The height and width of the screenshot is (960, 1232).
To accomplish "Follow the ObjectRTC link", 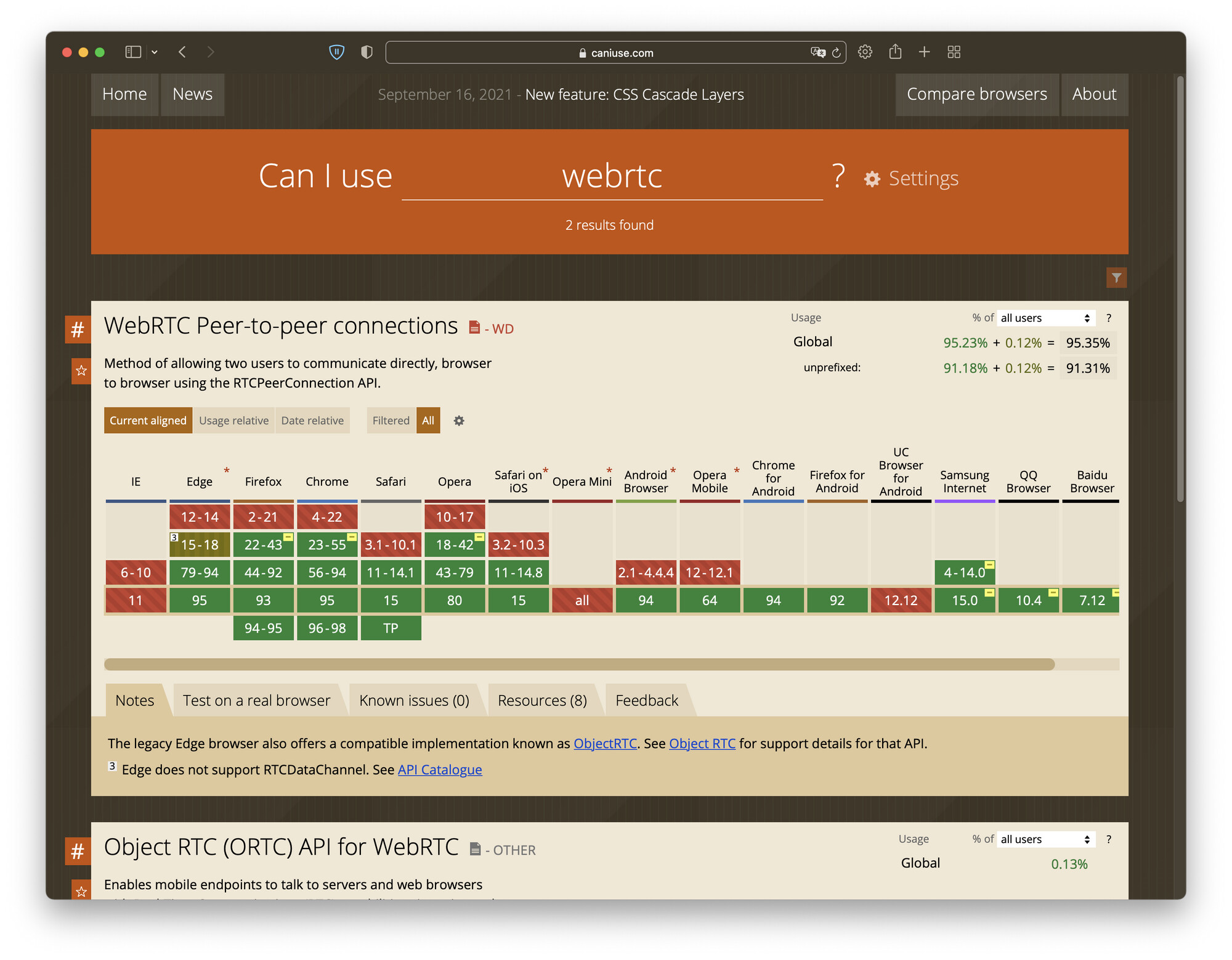I will tap(605, 744).
